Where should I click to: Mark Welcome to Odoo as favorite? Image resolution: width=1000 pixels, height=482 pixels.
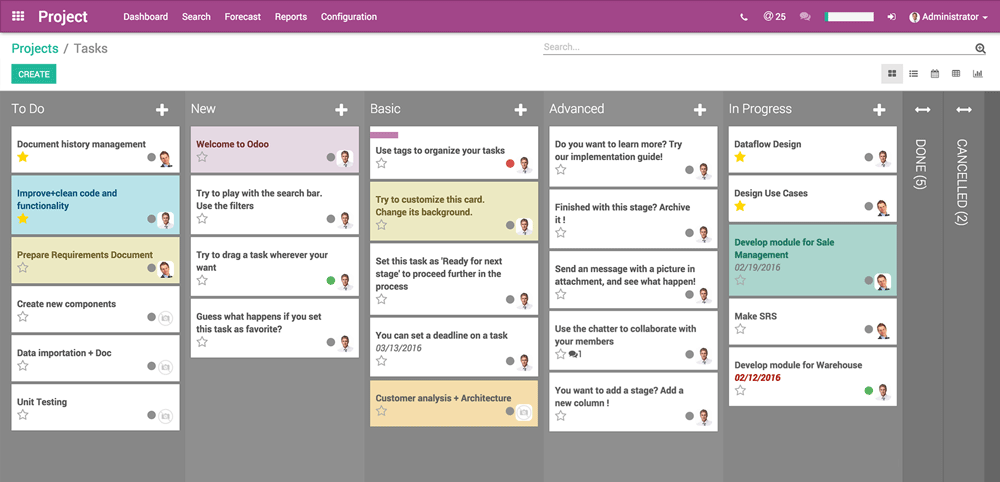tap(202, 158)
